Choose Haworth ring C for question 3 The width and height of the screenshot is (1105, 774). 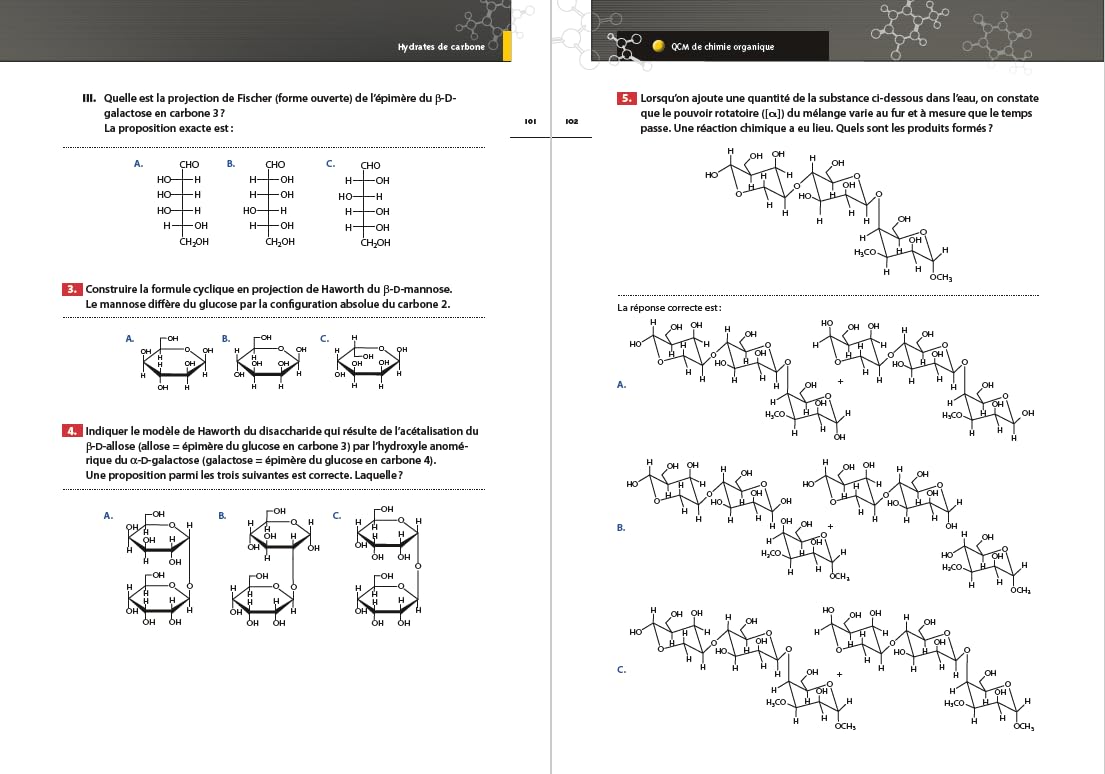point(372,362)
